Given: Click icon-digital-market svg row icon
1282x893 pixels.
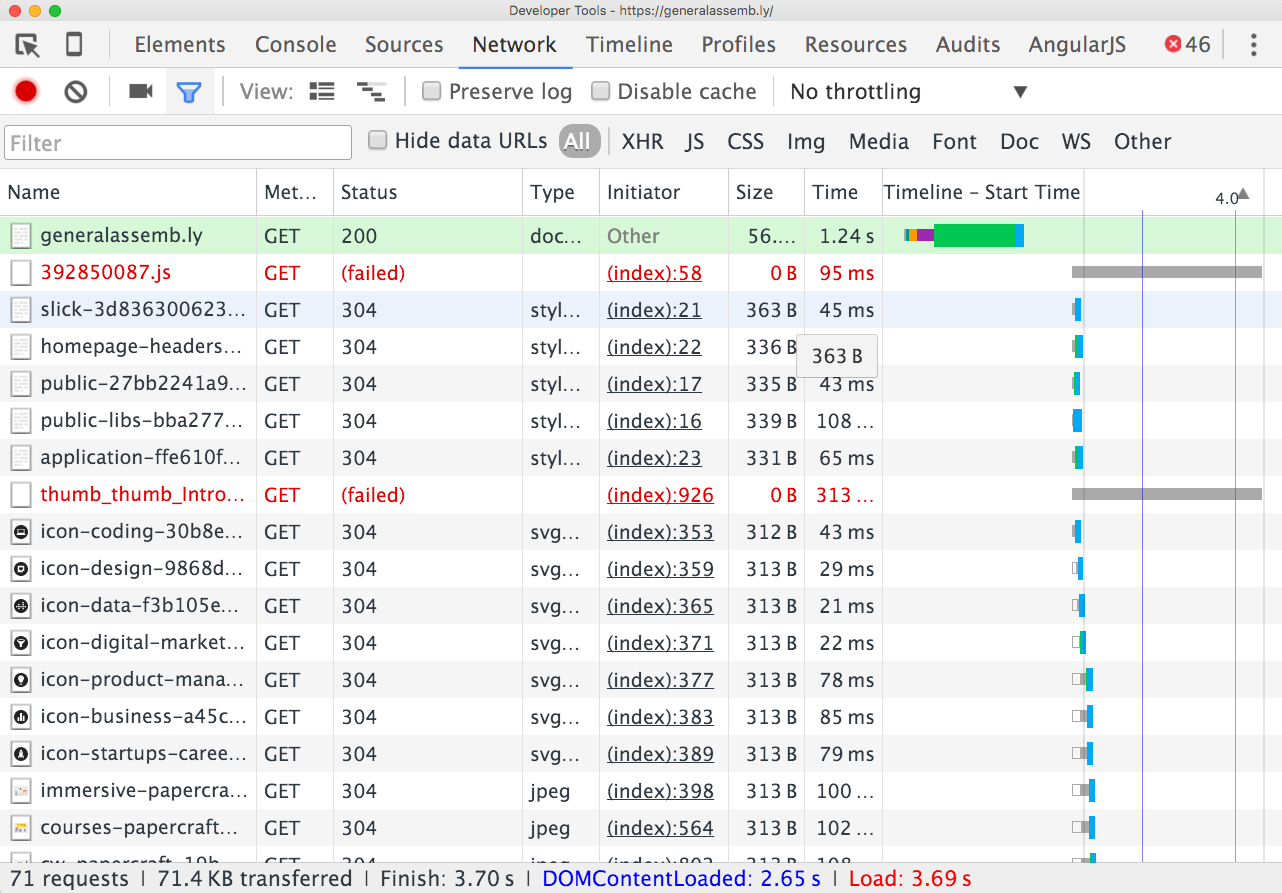Looking at the screenshot, I should pyautogui.click(x=21, y=643).
